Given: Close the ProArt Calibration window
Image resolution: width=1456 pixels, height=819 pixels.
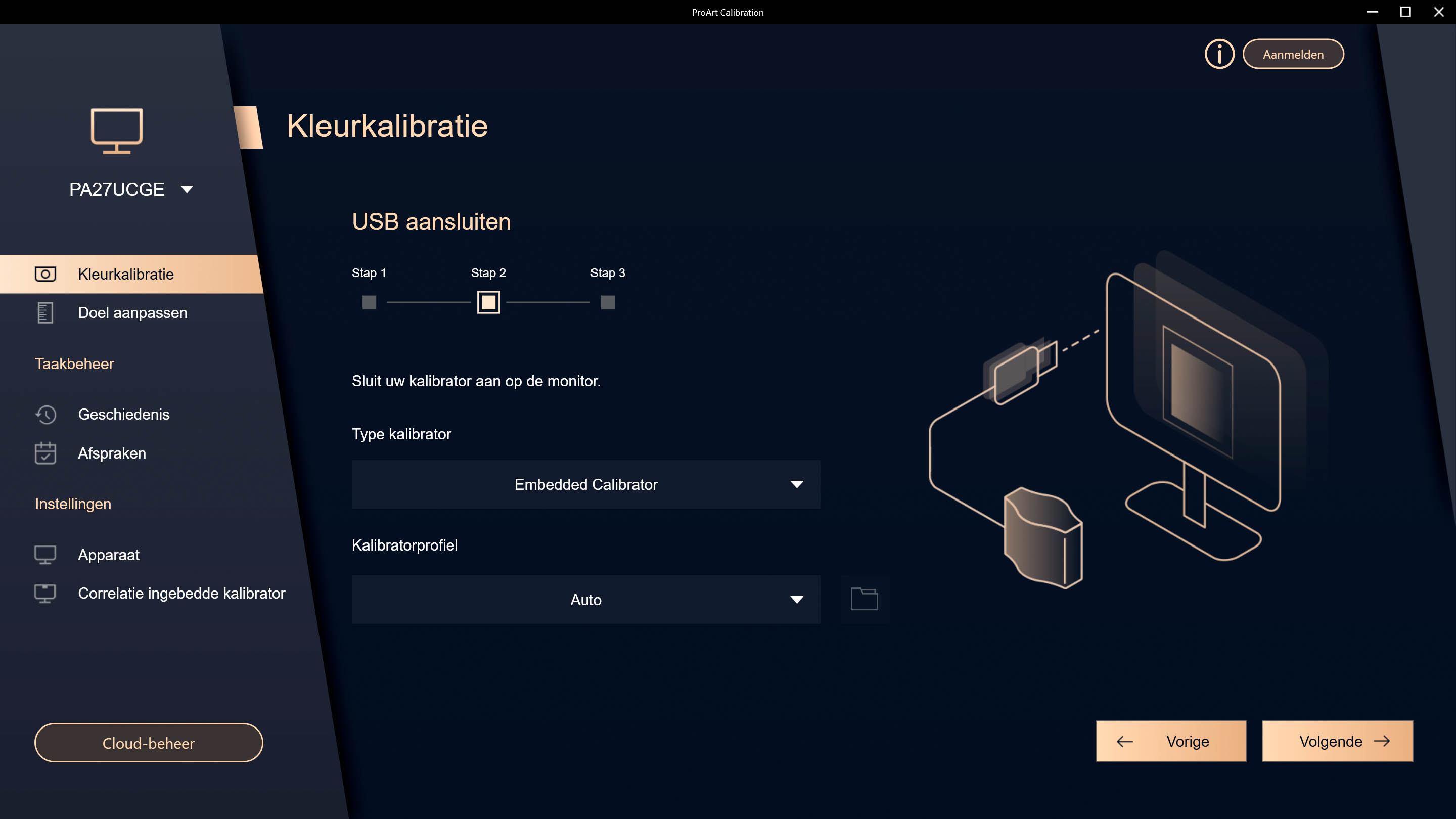Looking at the screenshot, I should pos(1439,12).
